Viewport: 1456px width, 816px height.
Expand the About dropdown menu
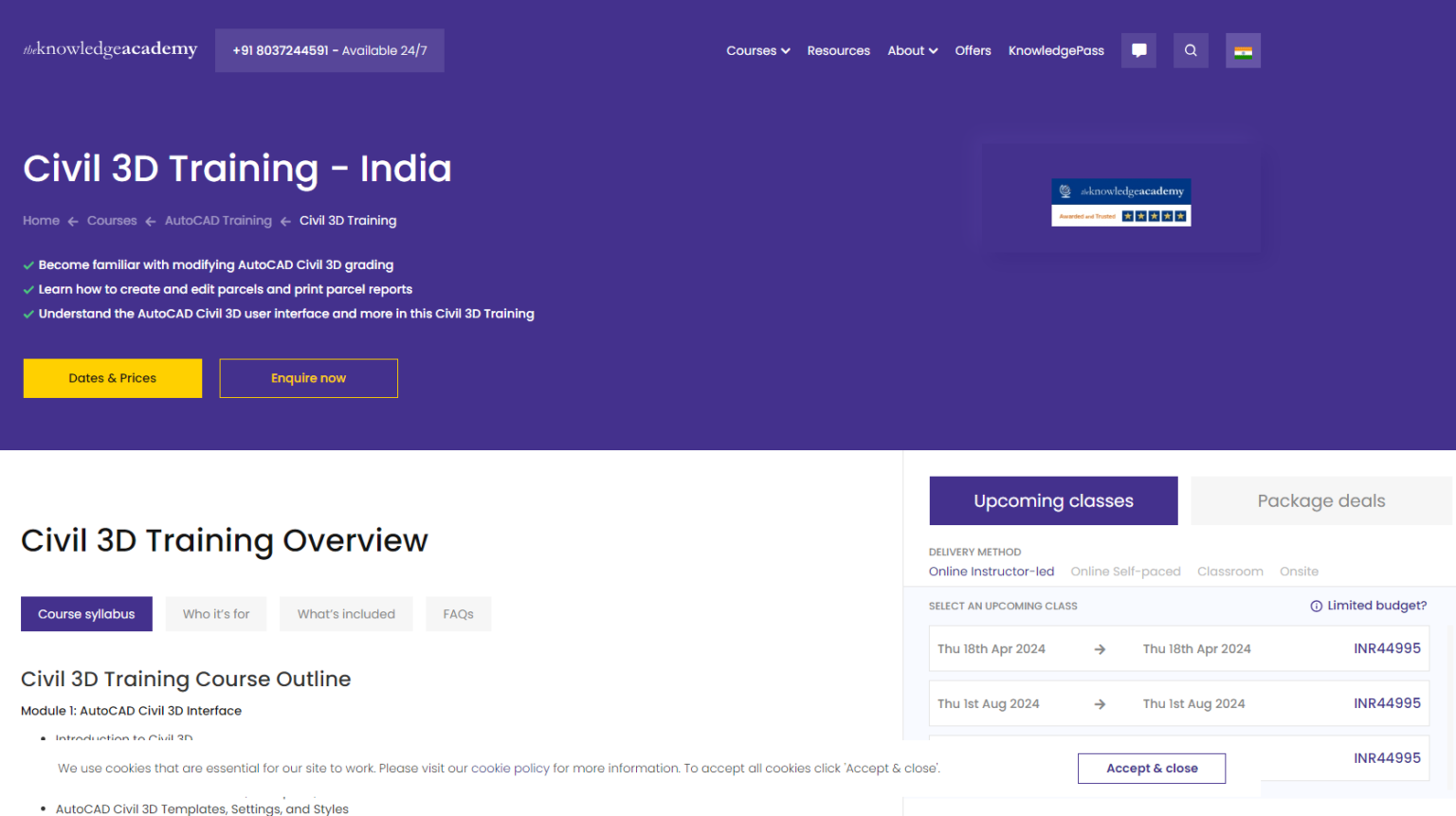(912, 51)
